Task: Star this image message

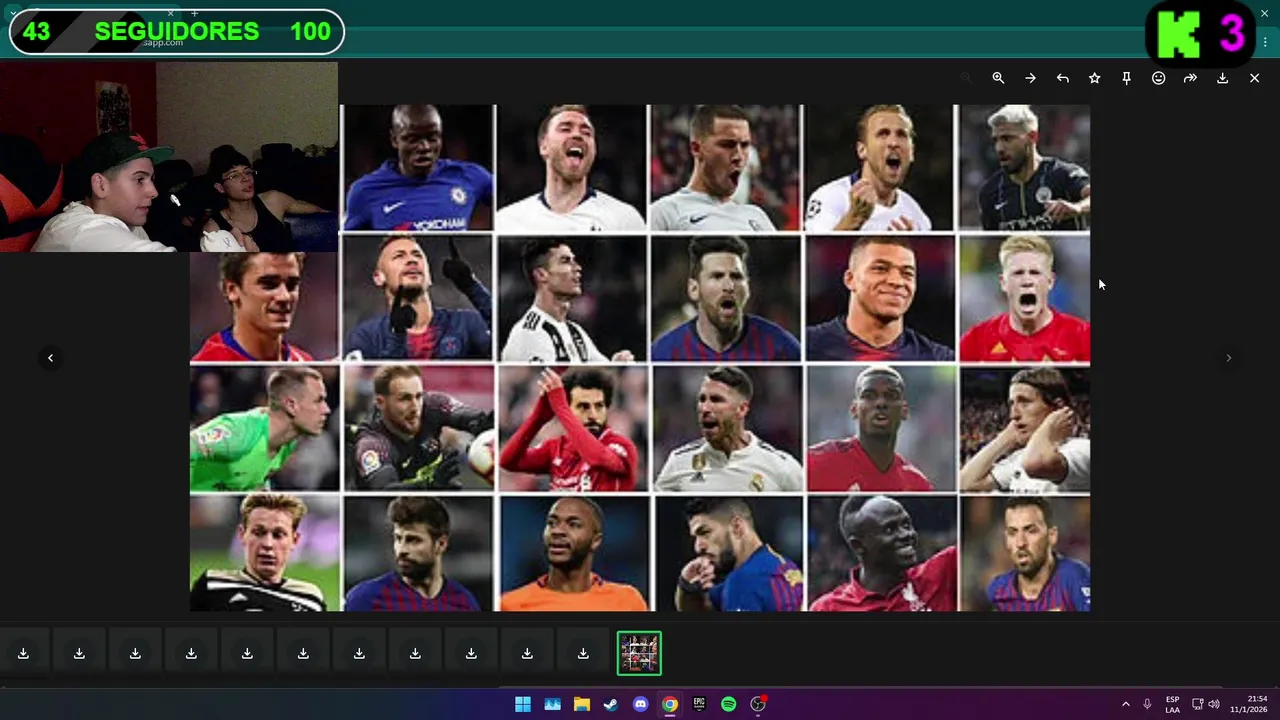Action: click(x=1094, y=78)
